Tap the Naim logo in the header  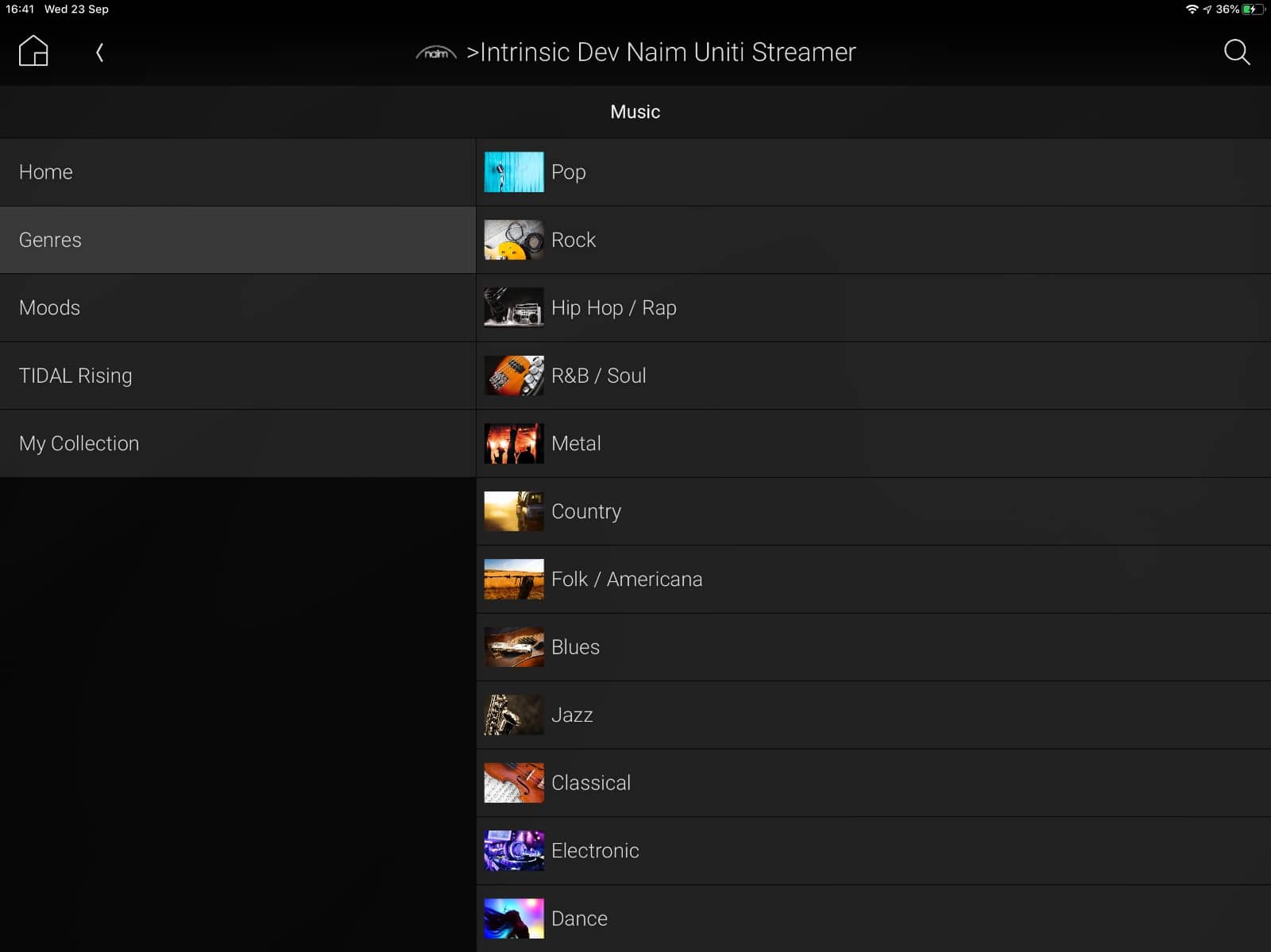pos(436,53)
